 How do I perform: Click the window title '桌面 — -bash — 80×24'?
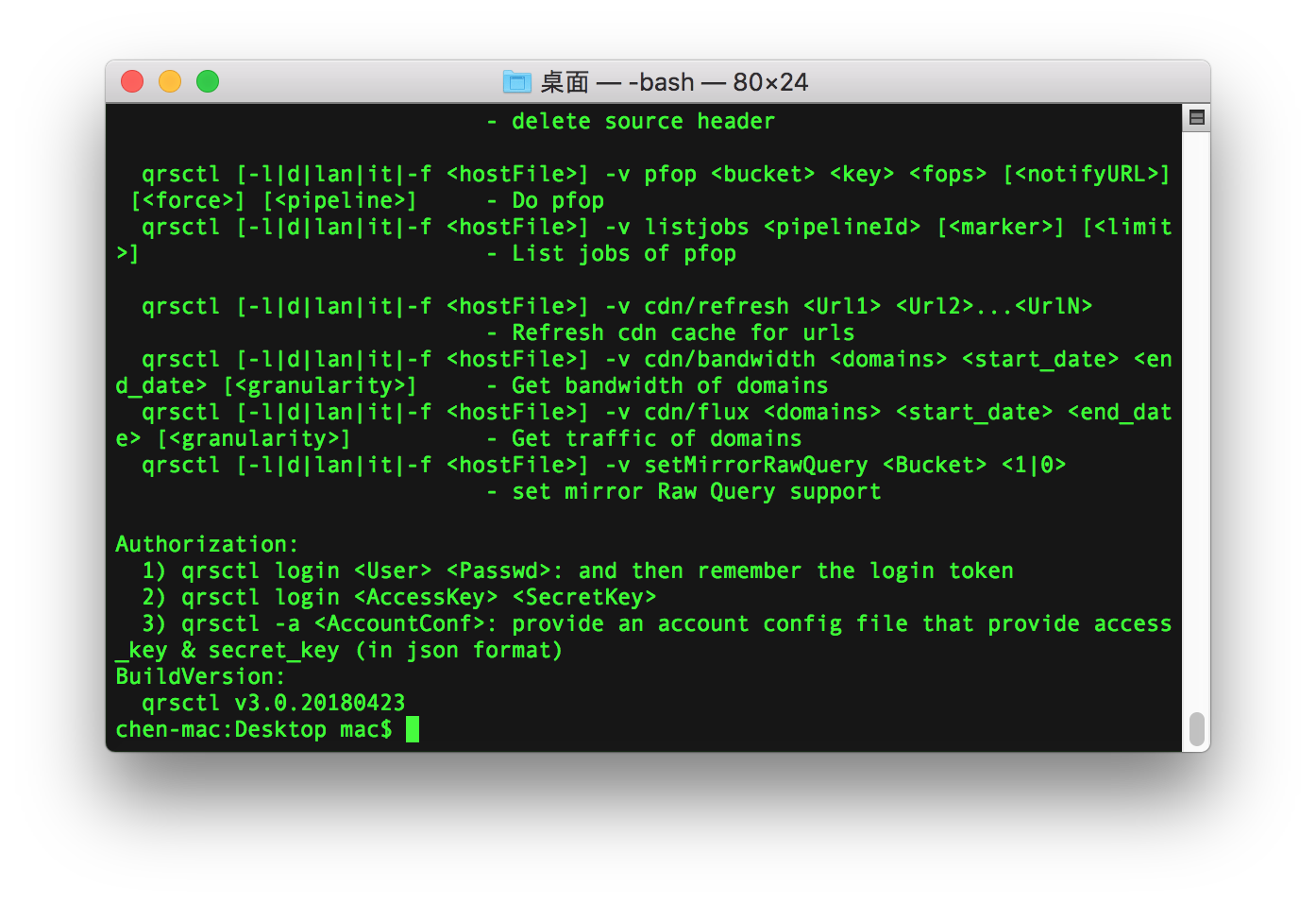pyautogui.click(x=674, y=82)
